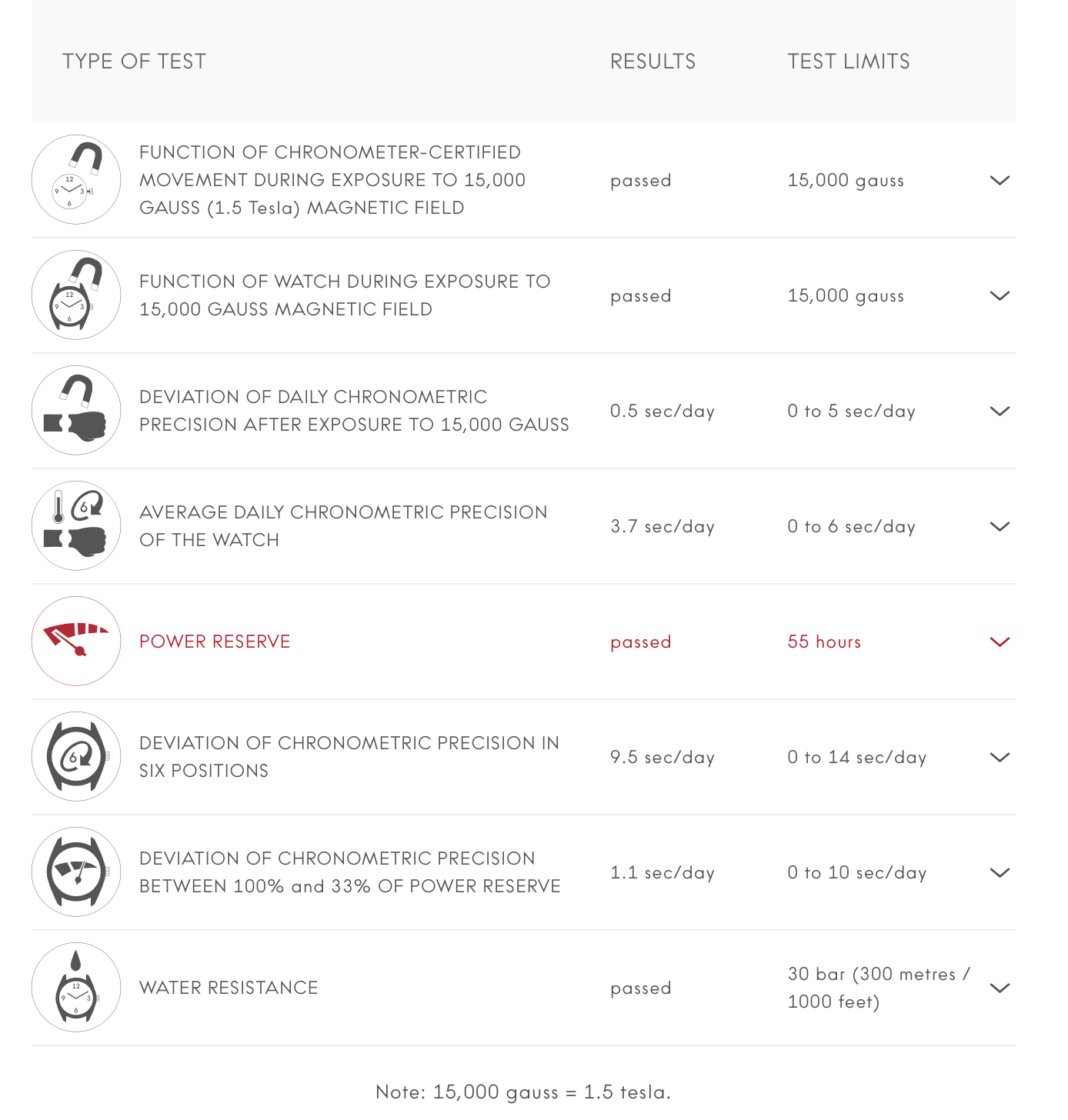Expand the watch exposure to magnetic field row
The width and height of the screenshot is (1068, 1120).
[x=1000, y=296]
